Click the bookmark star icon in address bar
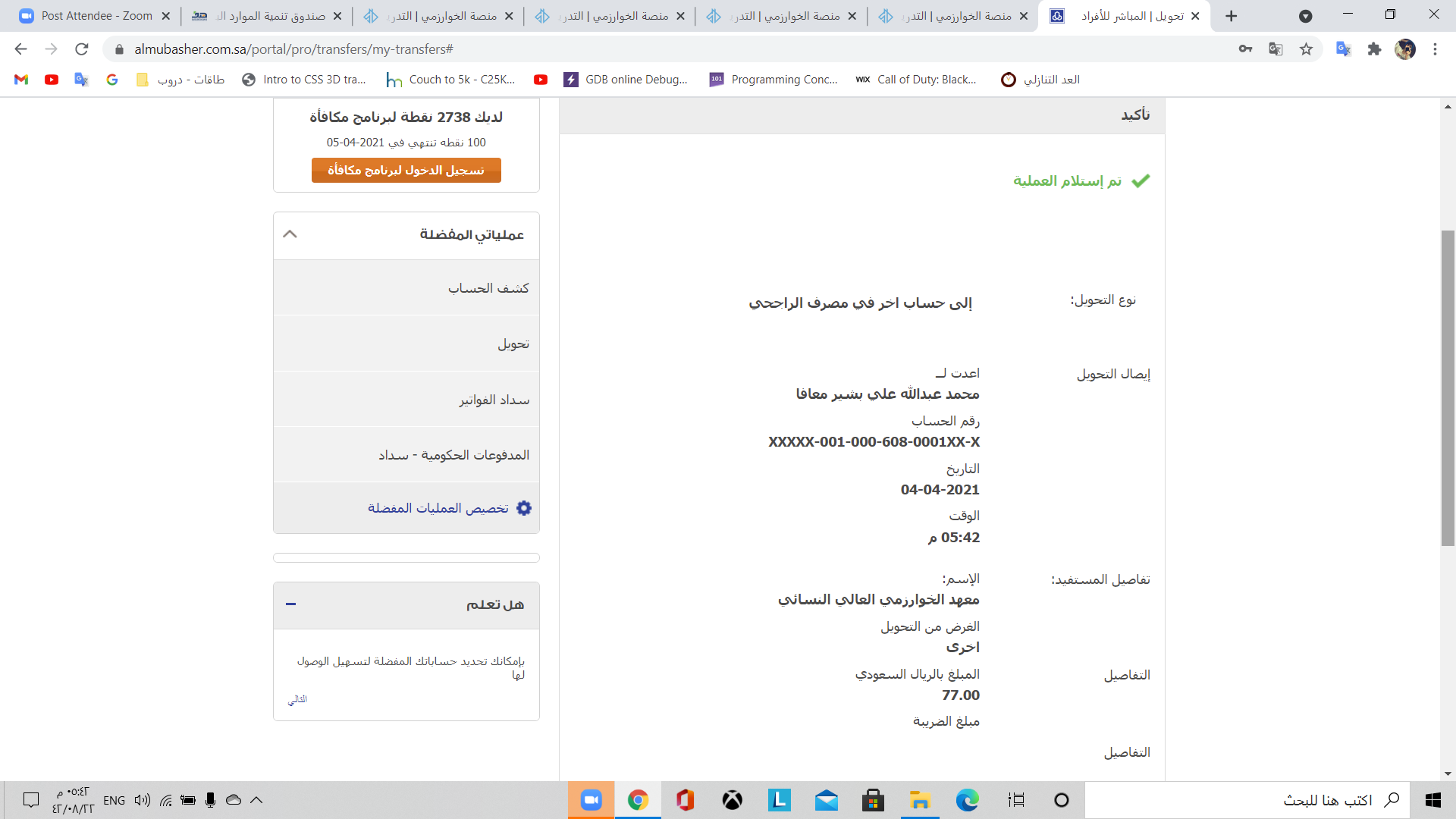The width and height of the screenshot is (1456, 819). [x=1306, y=49]
